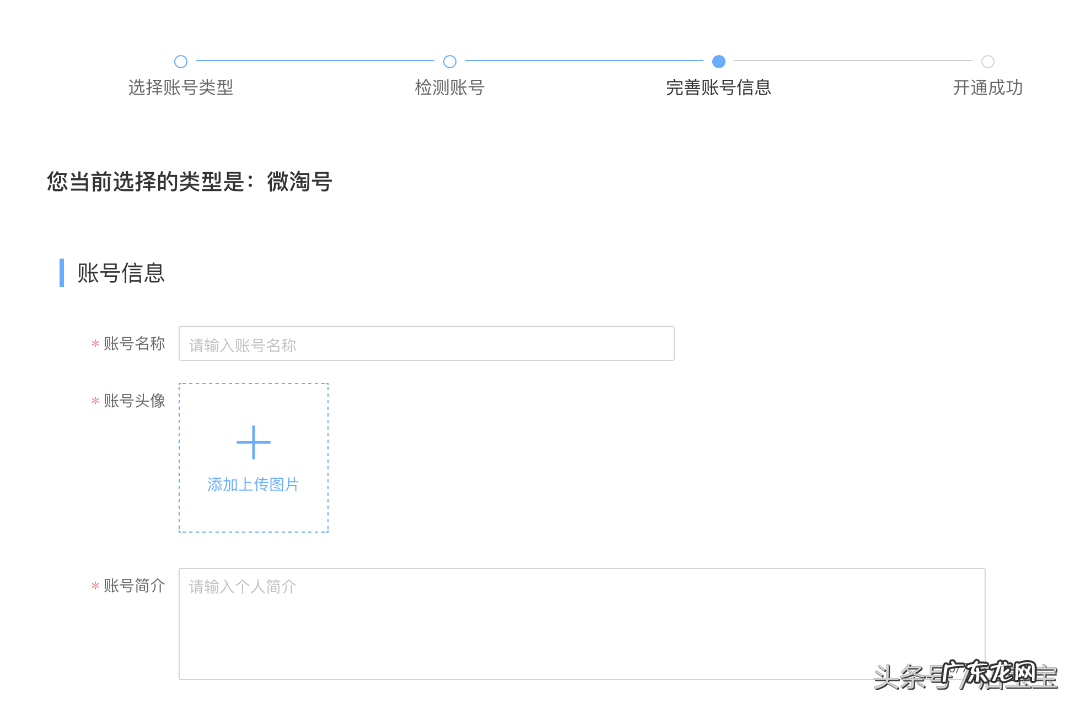Click the 检测账号 step circle indicator
Image resolution: width=1075 pixels, height=701 pixels.
449,61
